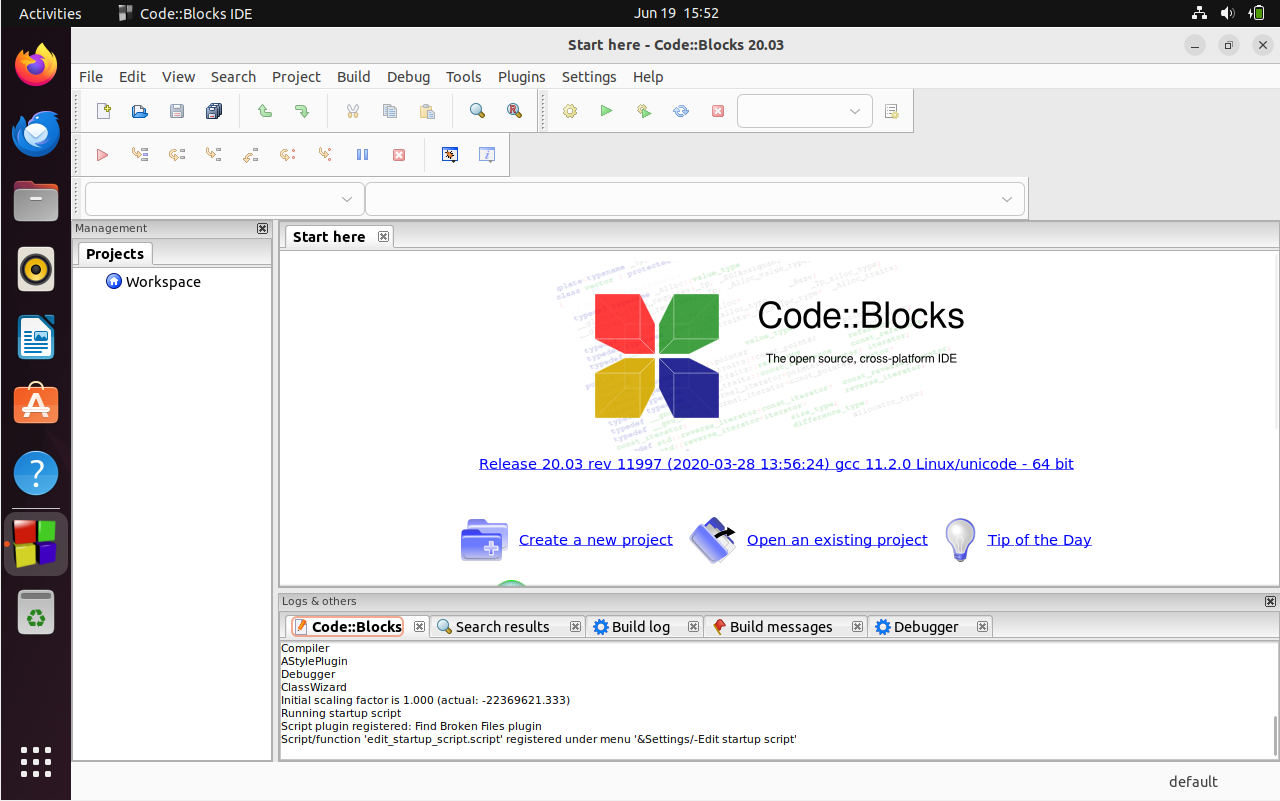Click the Redo toolbar icon
Image resolution: width=1280 pixels, height=801 pixels.
click(x=301, y=111)
